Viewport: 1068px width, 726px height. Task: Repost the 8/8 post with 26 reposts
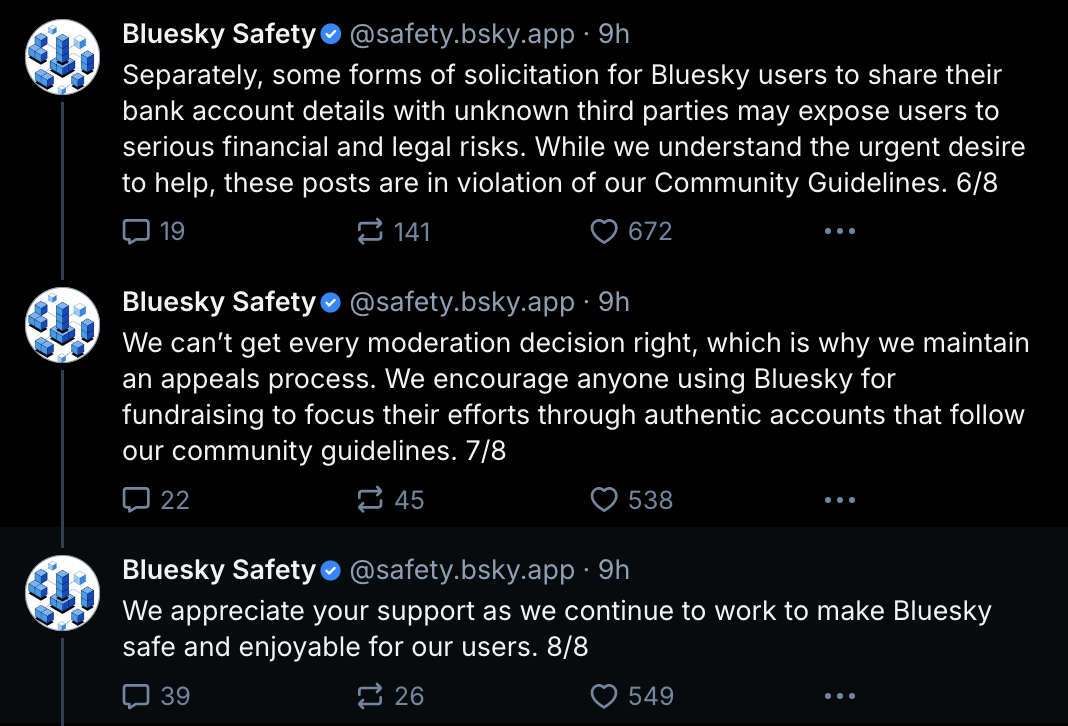390,696
